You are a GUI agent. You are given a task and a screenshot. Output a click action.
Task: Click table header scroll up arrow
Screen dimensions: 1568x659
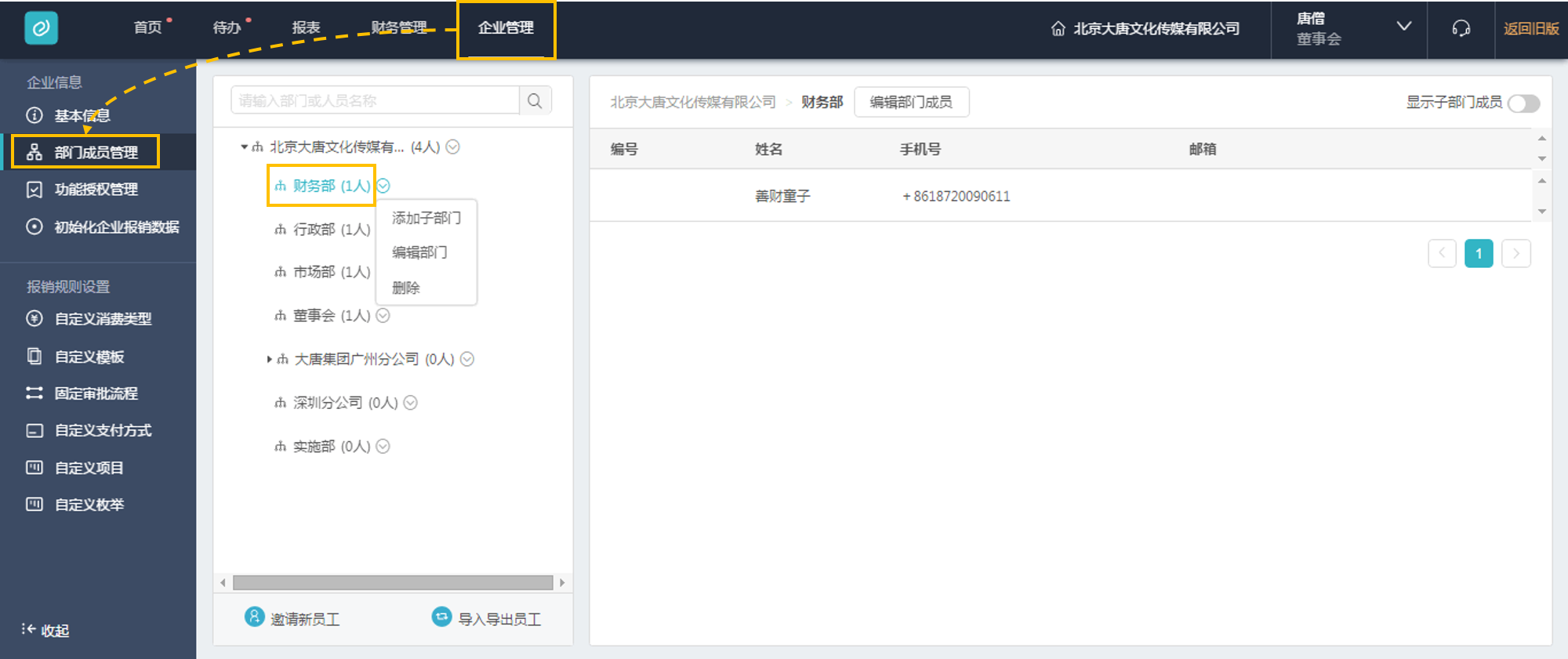(1541, 139)
